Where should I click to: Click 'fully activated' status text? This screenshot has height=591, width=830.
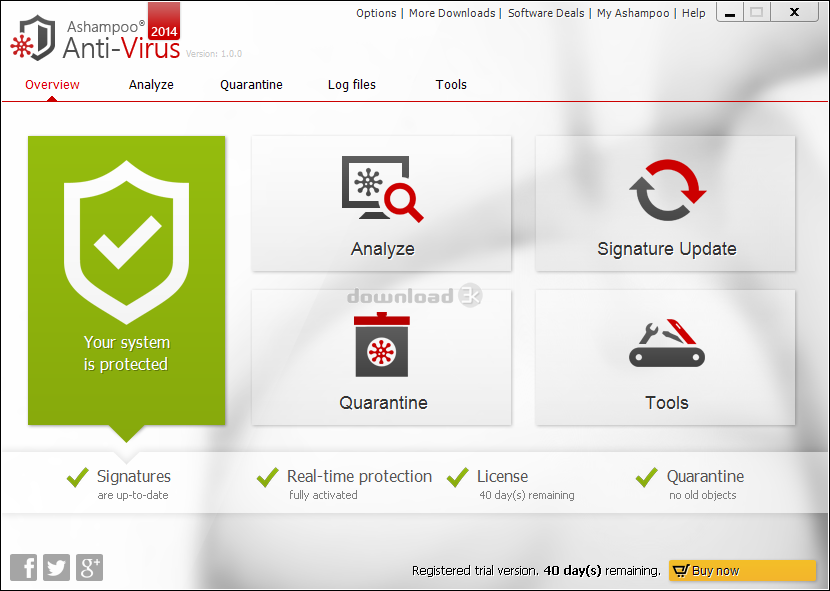coord(323,495)
